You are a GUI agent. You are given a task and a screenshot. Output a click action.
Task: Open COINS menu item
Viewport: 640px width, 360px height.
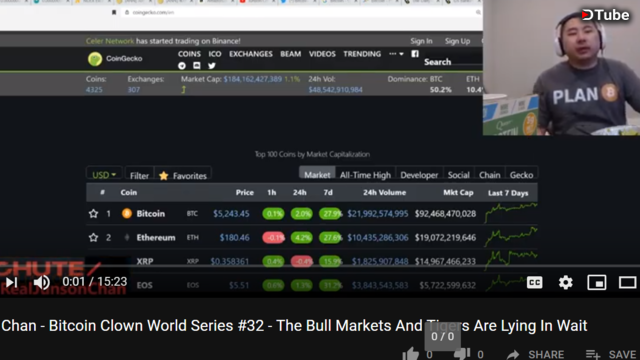click(x=189, y=54)
